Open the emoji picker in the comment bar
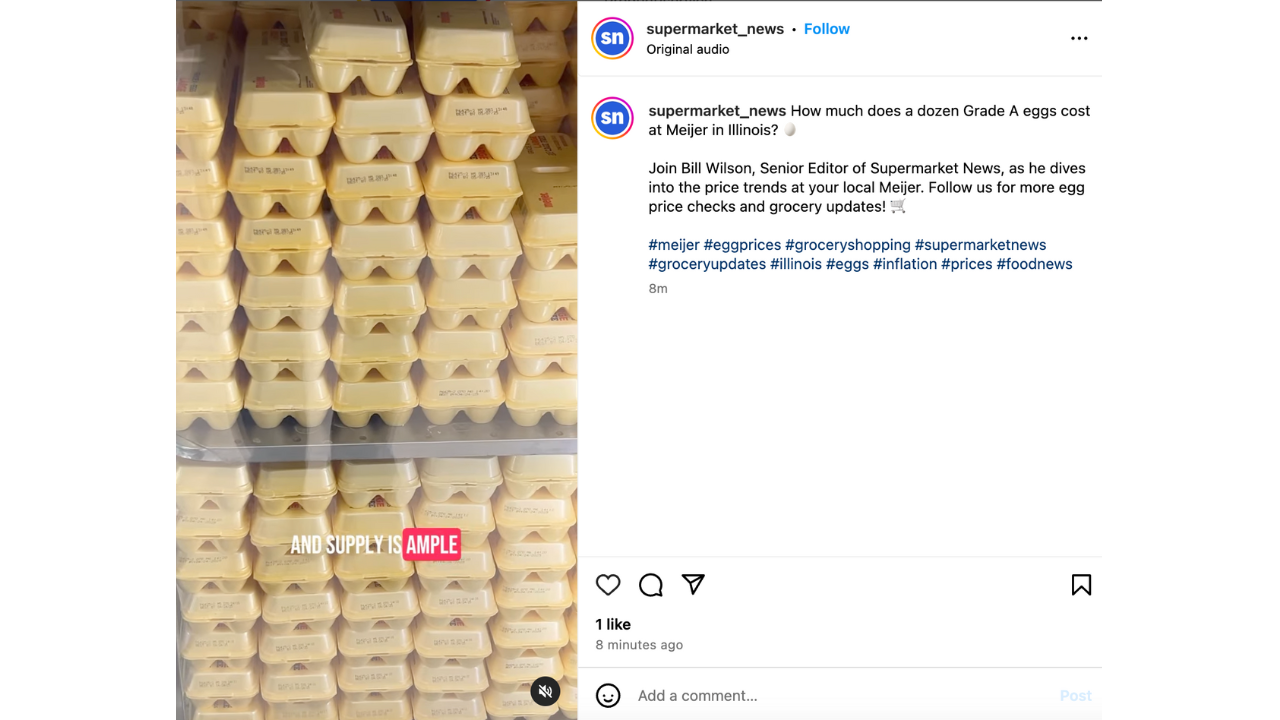Viewport: 1280px width, 720px height. [x=608, y=695]
